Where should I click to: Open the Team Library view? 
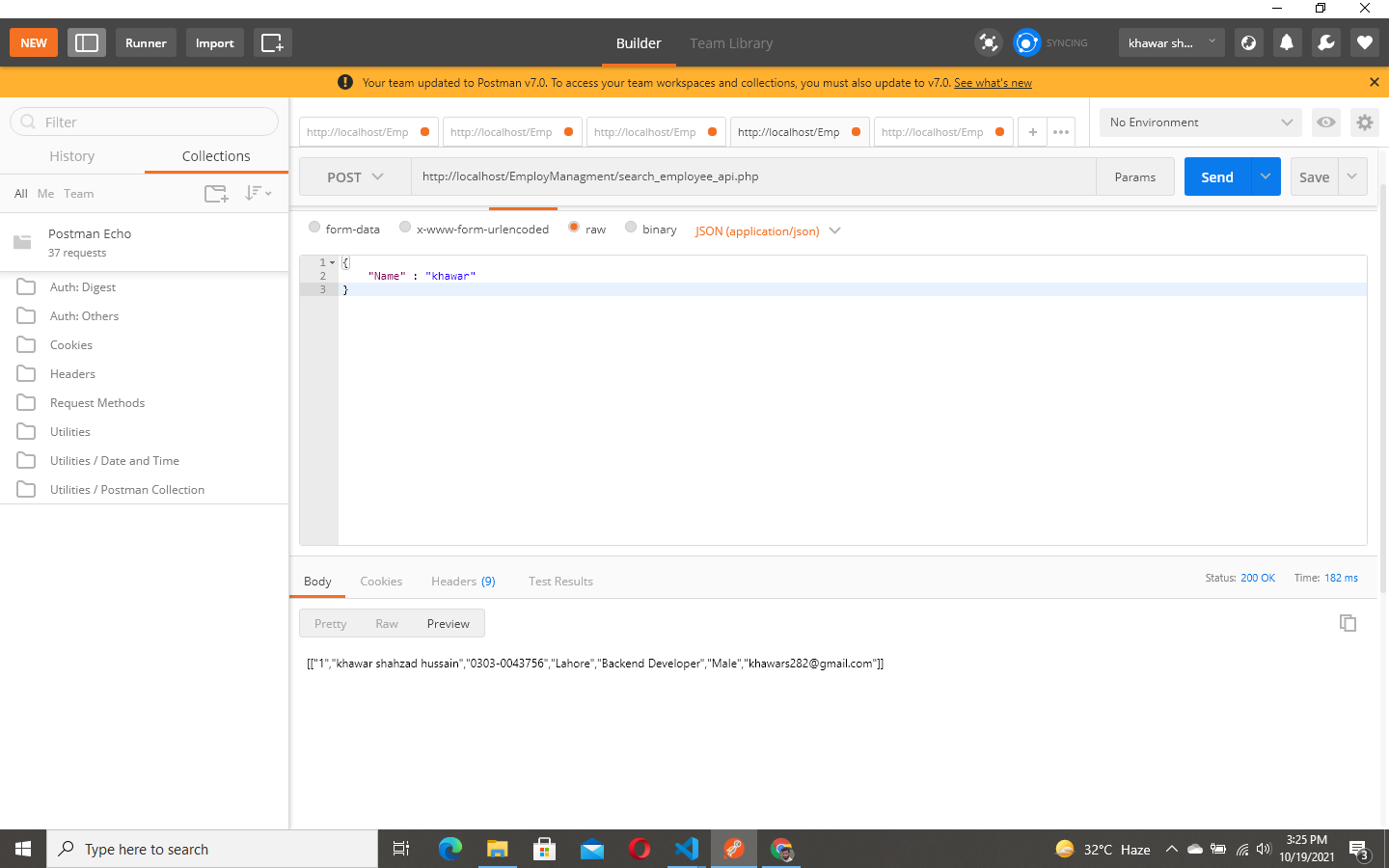[731, 42]
